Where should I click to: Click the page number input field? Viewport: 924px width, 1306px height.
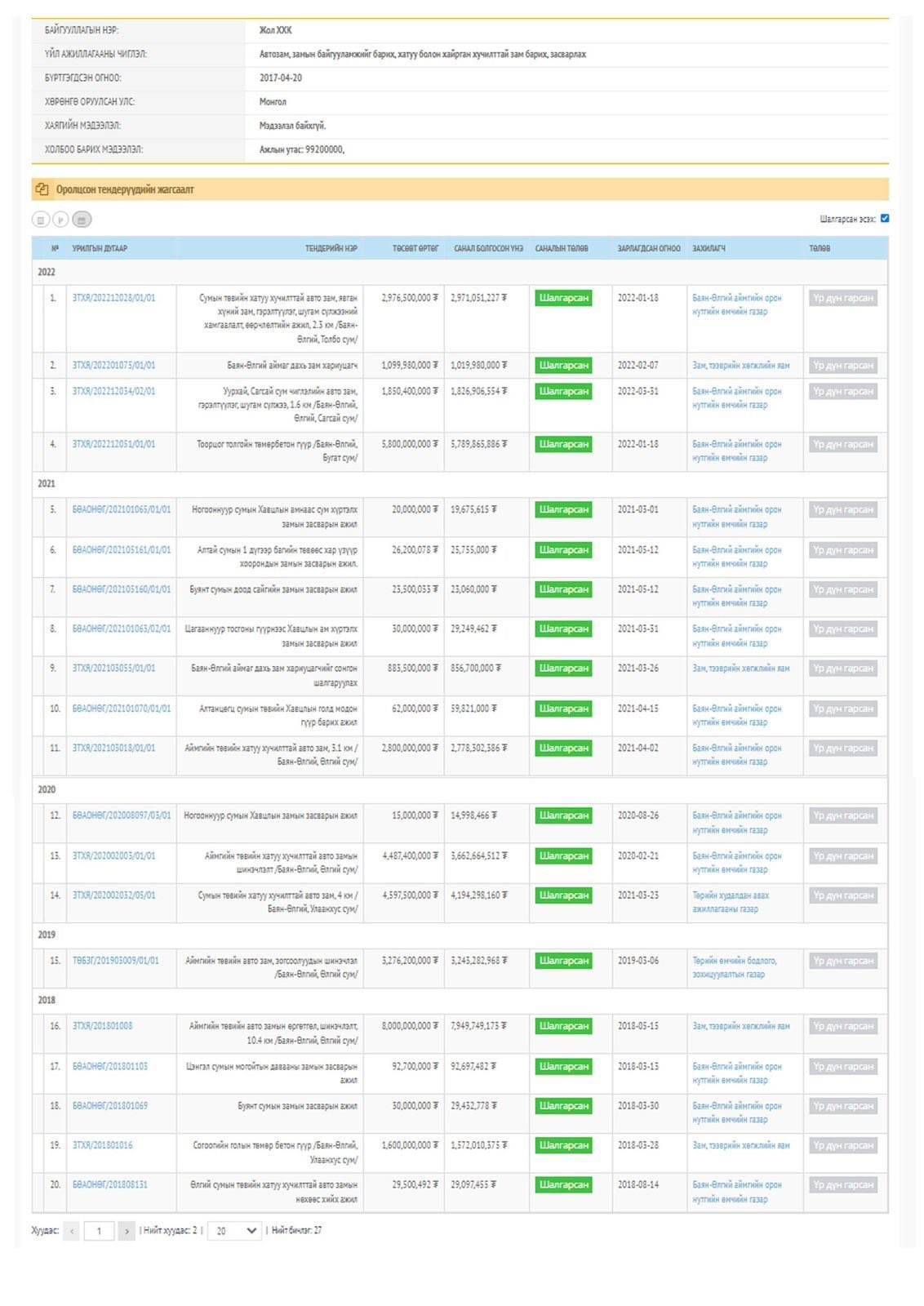tap(99, 1231)
